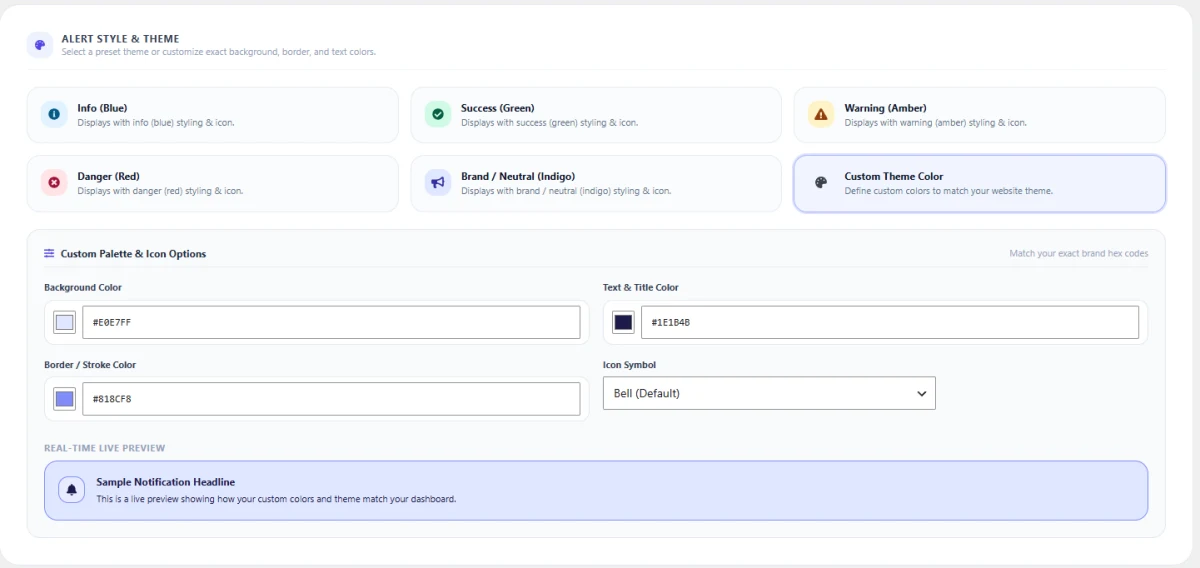Select the Success (Green) theme card
1200x568 pixels.
(596, 114)
